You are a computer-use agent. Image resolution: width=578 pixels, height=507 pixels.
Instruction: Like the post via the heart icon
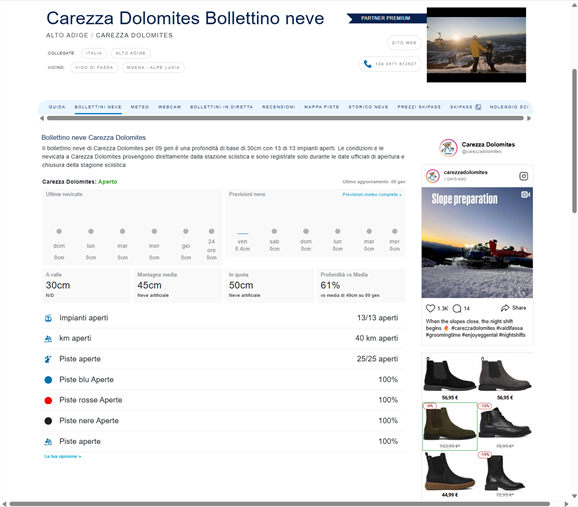pyautogui.click(x=430, y=308)
